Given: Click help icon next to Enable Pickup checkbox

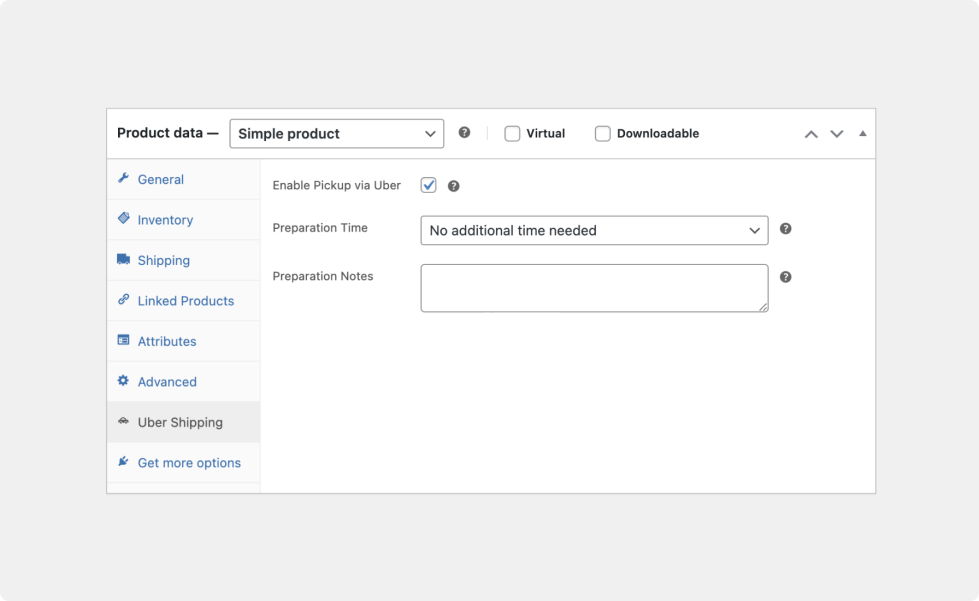Looking at the screenshot, I should [x=453, y=186].
